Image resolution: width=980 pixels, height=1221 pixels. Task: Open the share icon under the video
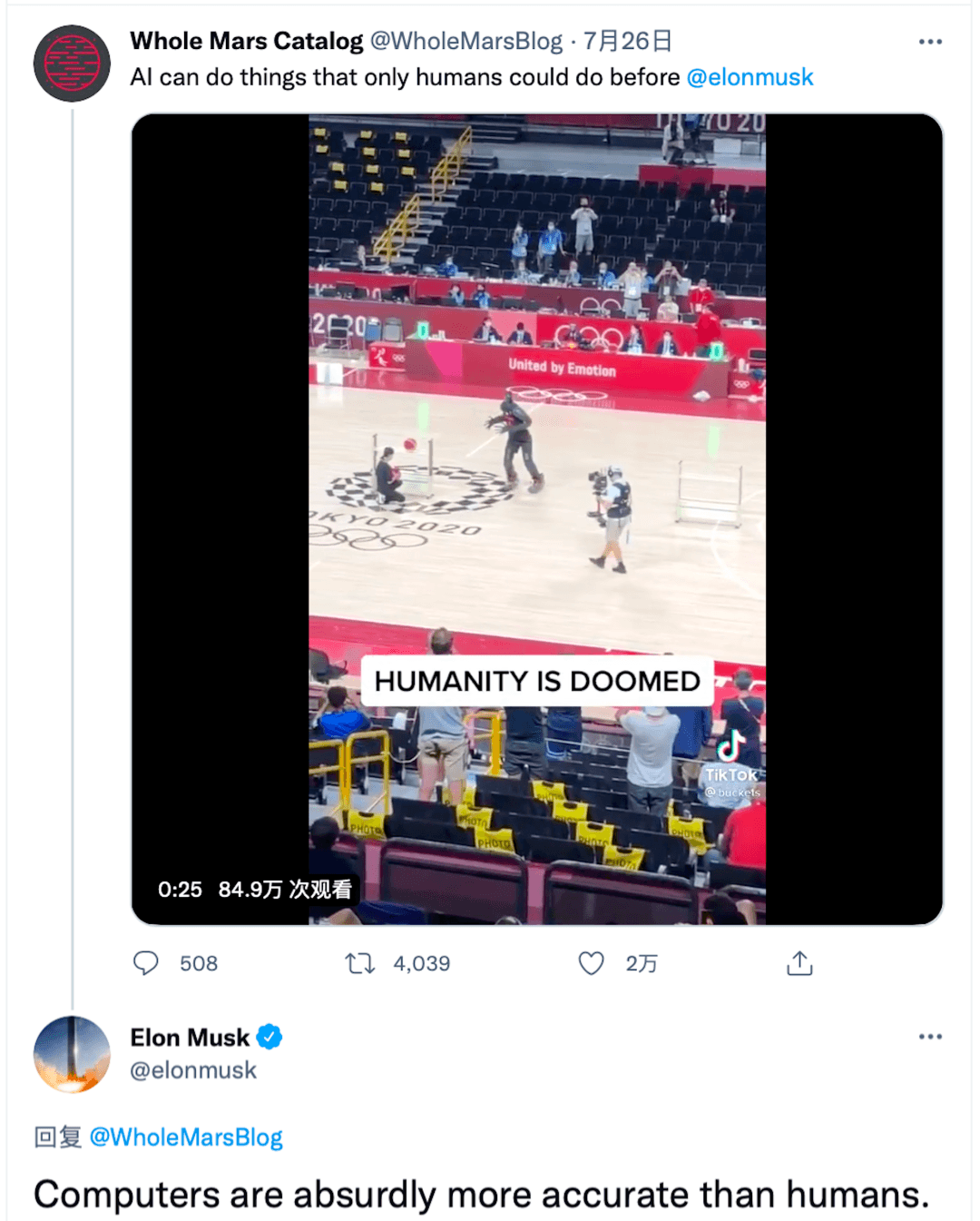click(799, 963)
